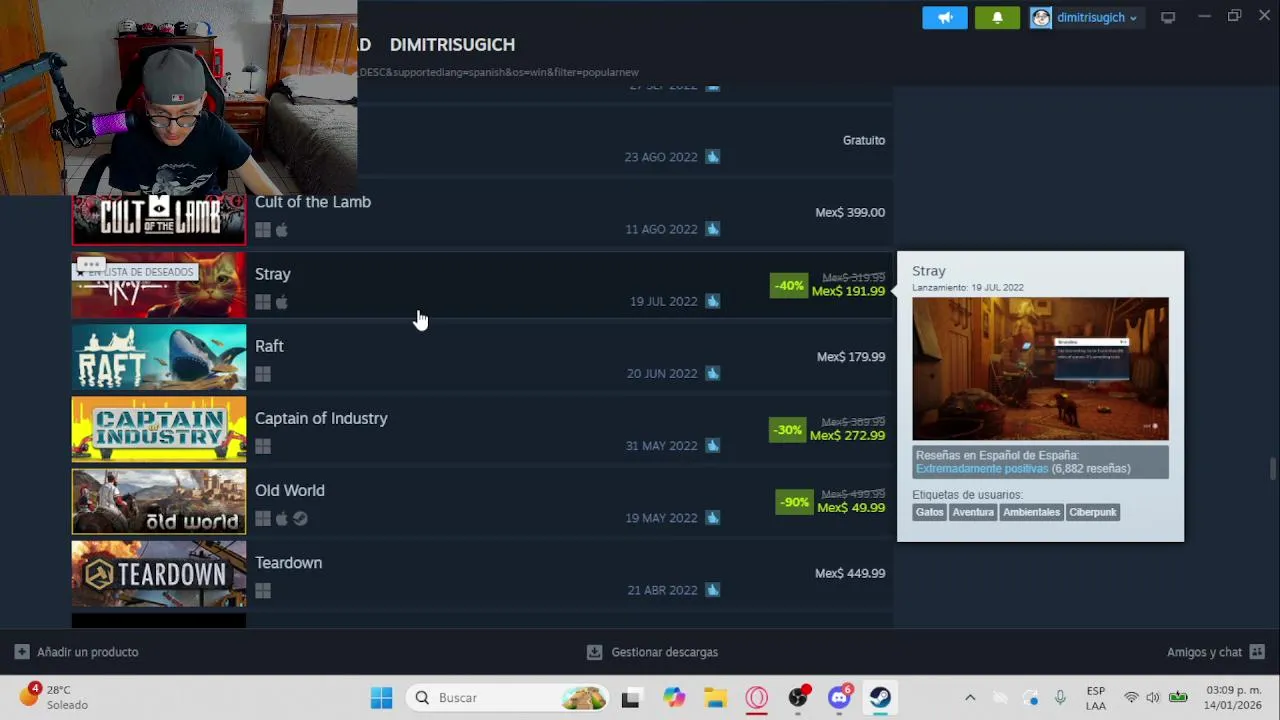Select the Captain of Industry title
Viewport: 1280px width, 720px height.
coord(321,418)
